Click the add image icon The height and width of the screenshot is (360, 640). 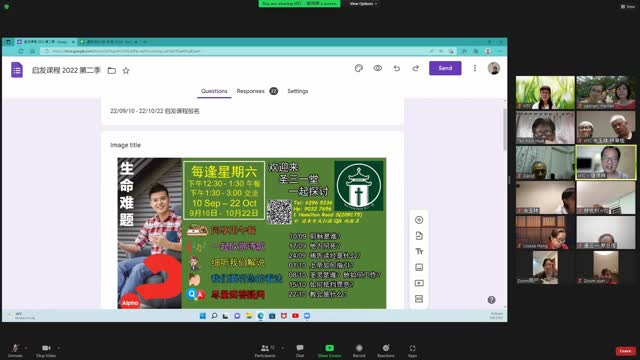pos(419,267)
